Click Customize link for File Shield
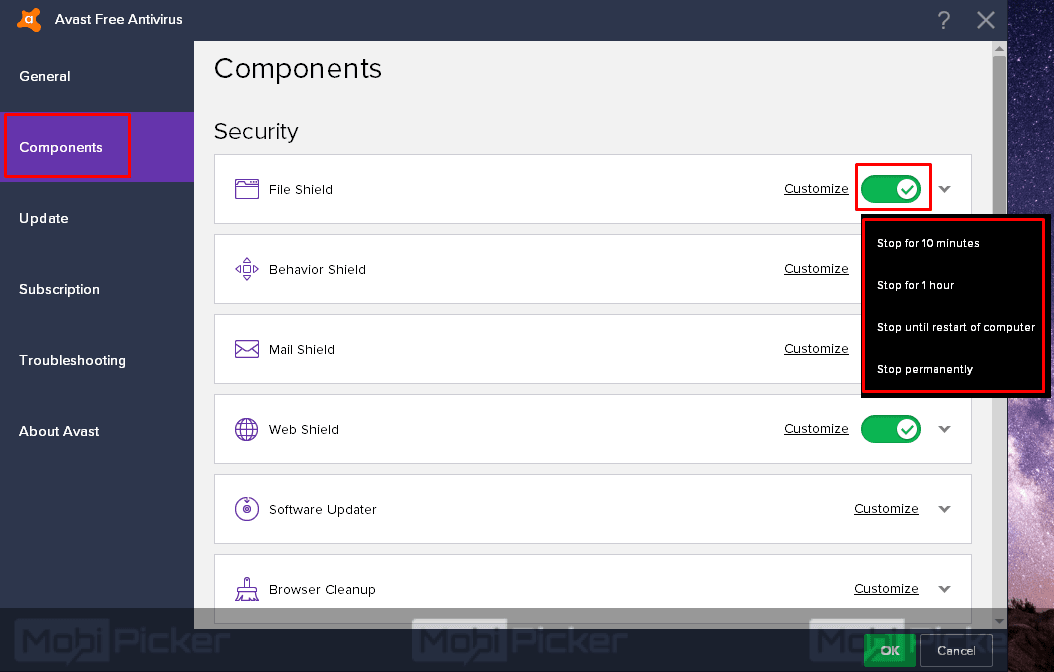 click(x=816, y=189)
